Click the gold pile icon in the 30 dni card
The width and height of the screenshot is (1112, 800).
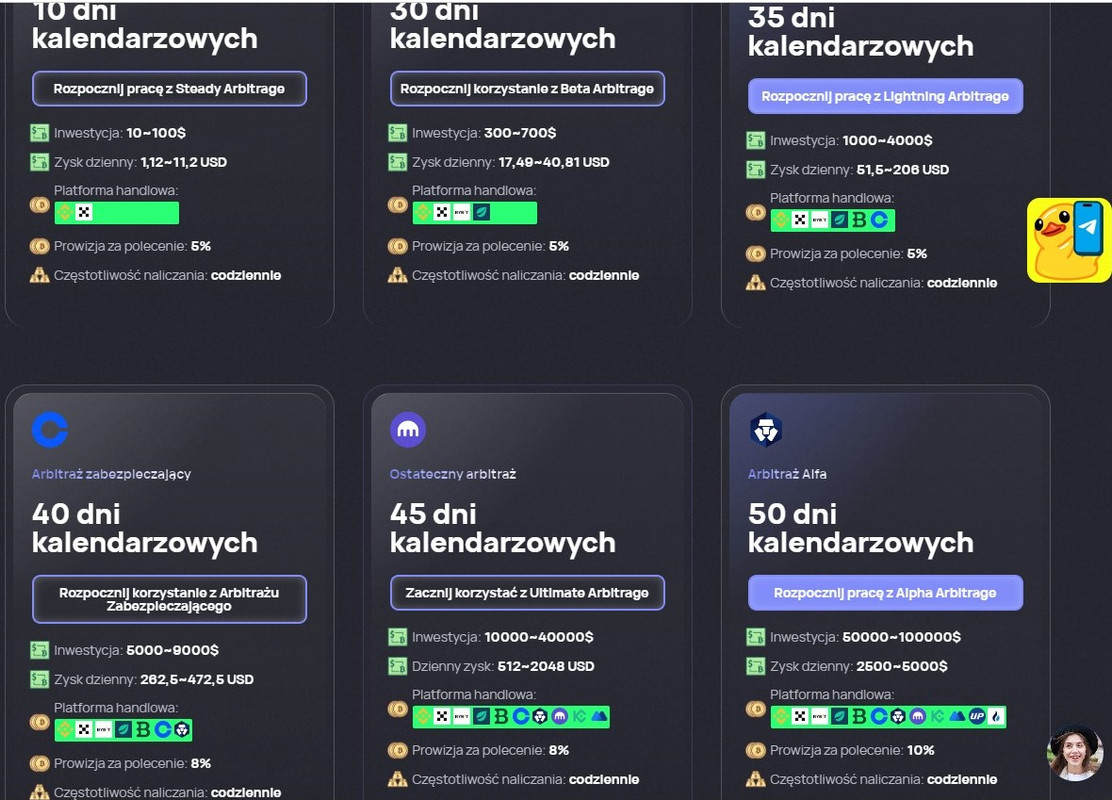[x=398, y=275]
